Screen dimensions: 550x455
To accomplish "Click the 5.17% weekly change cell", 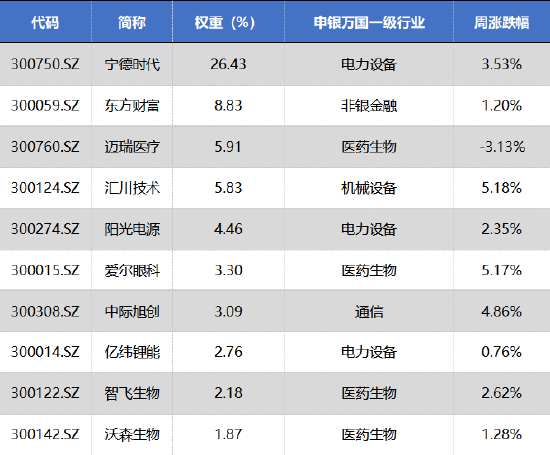I will 502,270.
